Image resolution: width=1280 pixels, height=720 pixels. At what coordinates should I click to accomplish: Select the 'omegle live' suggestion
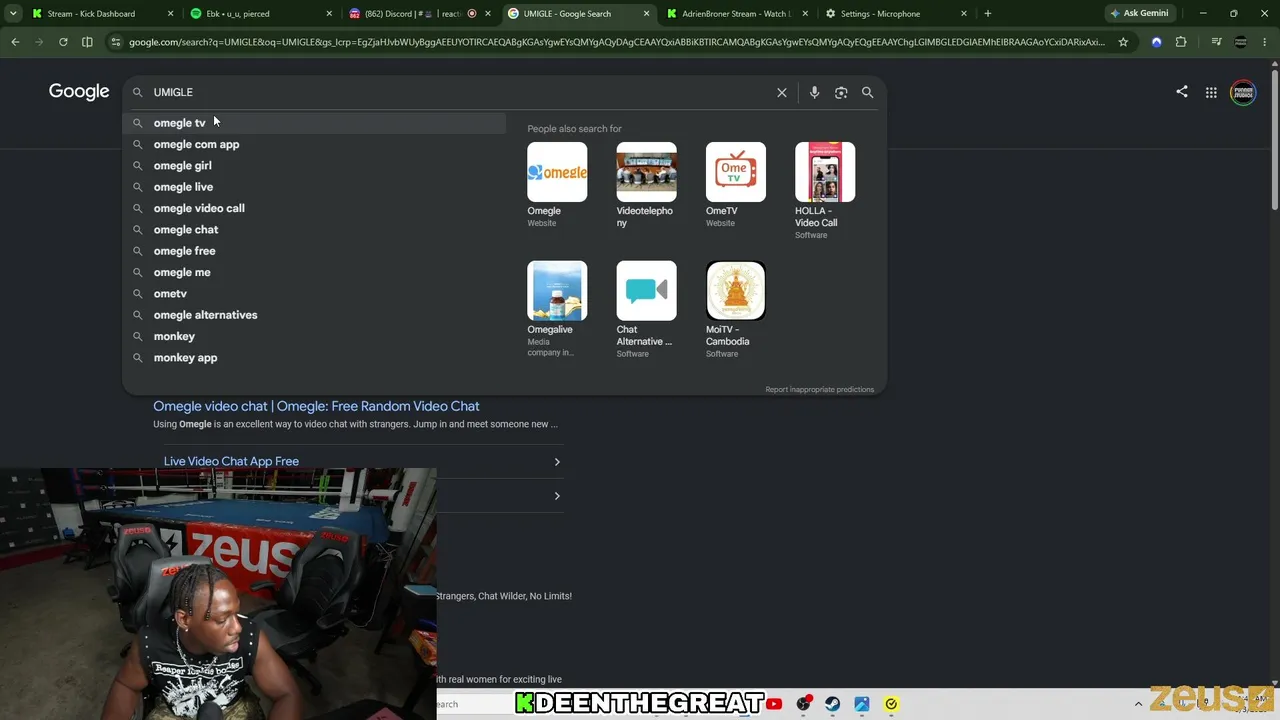point(314,187)
